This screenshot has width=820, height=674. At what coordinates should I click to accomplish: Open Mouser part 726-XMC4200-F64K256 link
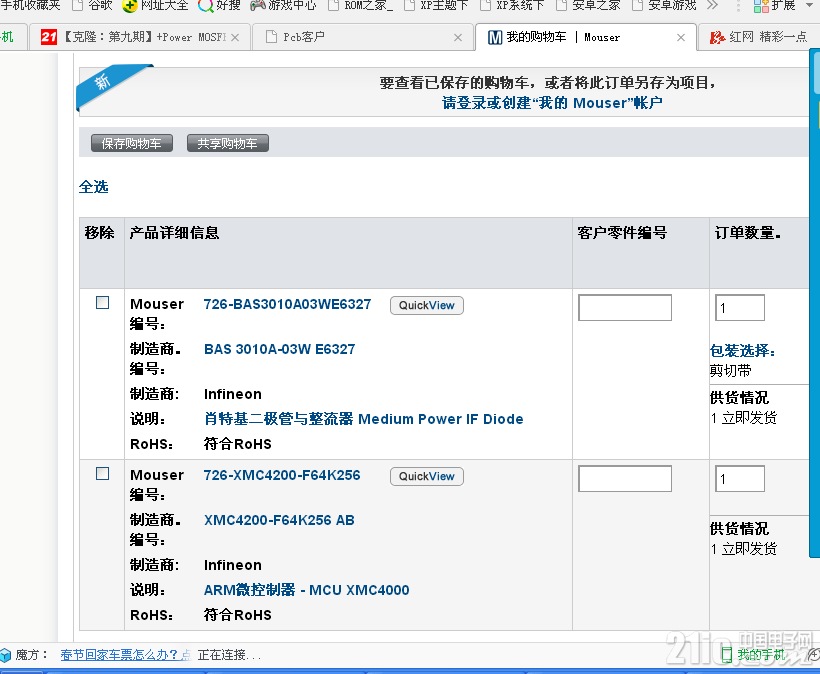pyautogui.click(x=282, y=475)
